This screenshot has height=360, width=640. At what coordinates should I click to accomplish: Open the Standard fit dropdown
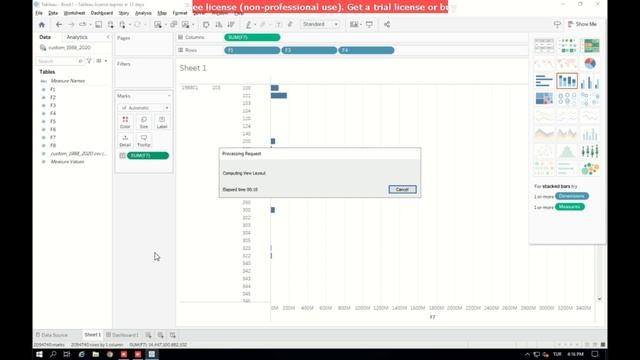point(320,24)
